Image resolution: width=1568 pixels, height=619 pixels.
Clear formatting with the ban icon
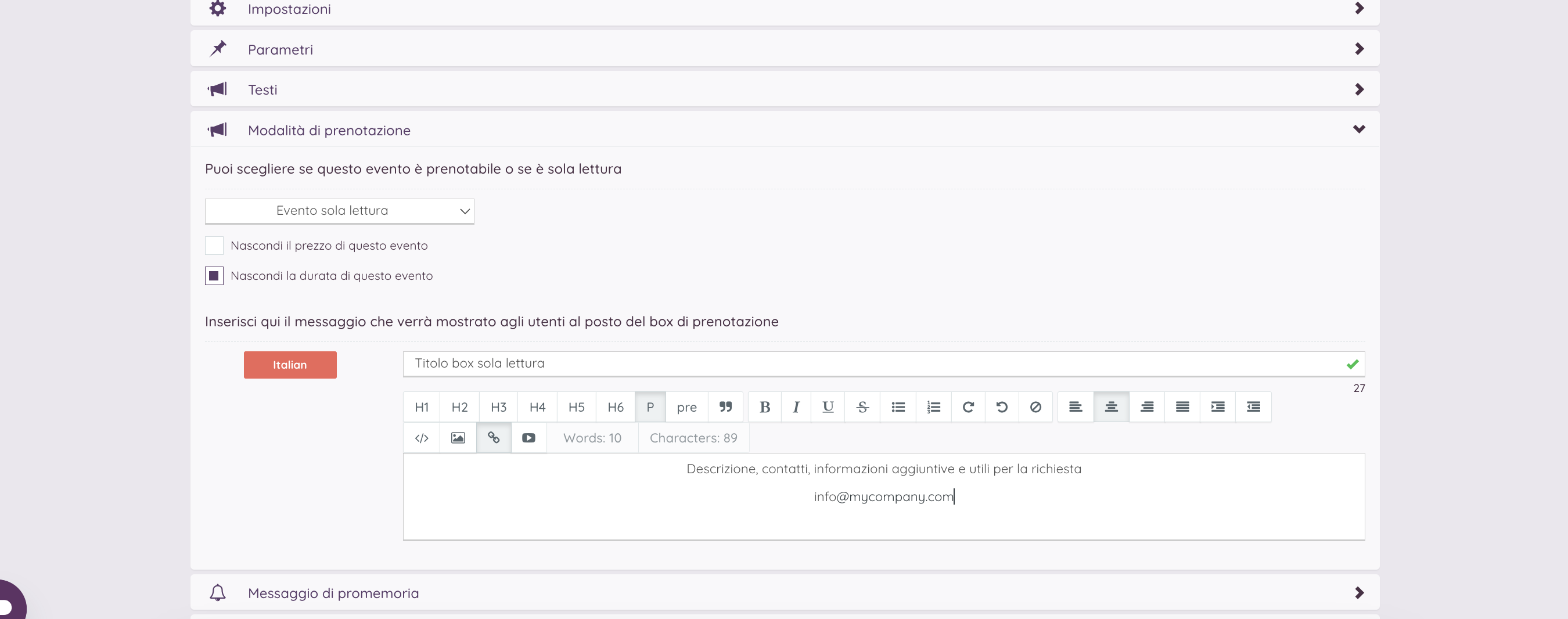[x=1035, y=406]
